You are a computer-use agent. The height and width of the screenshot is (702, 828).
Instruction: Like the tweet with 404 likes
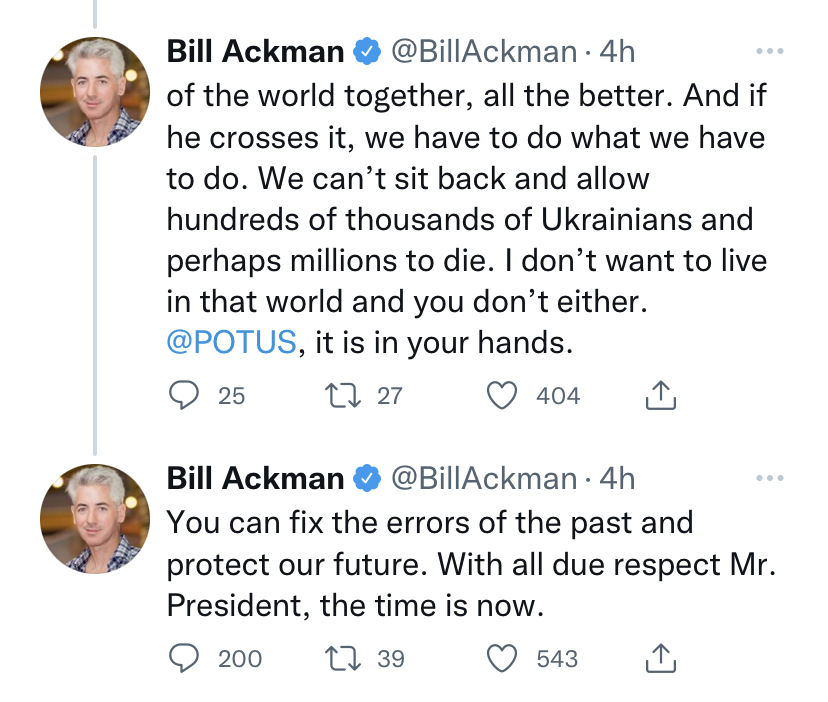[501, 396]
